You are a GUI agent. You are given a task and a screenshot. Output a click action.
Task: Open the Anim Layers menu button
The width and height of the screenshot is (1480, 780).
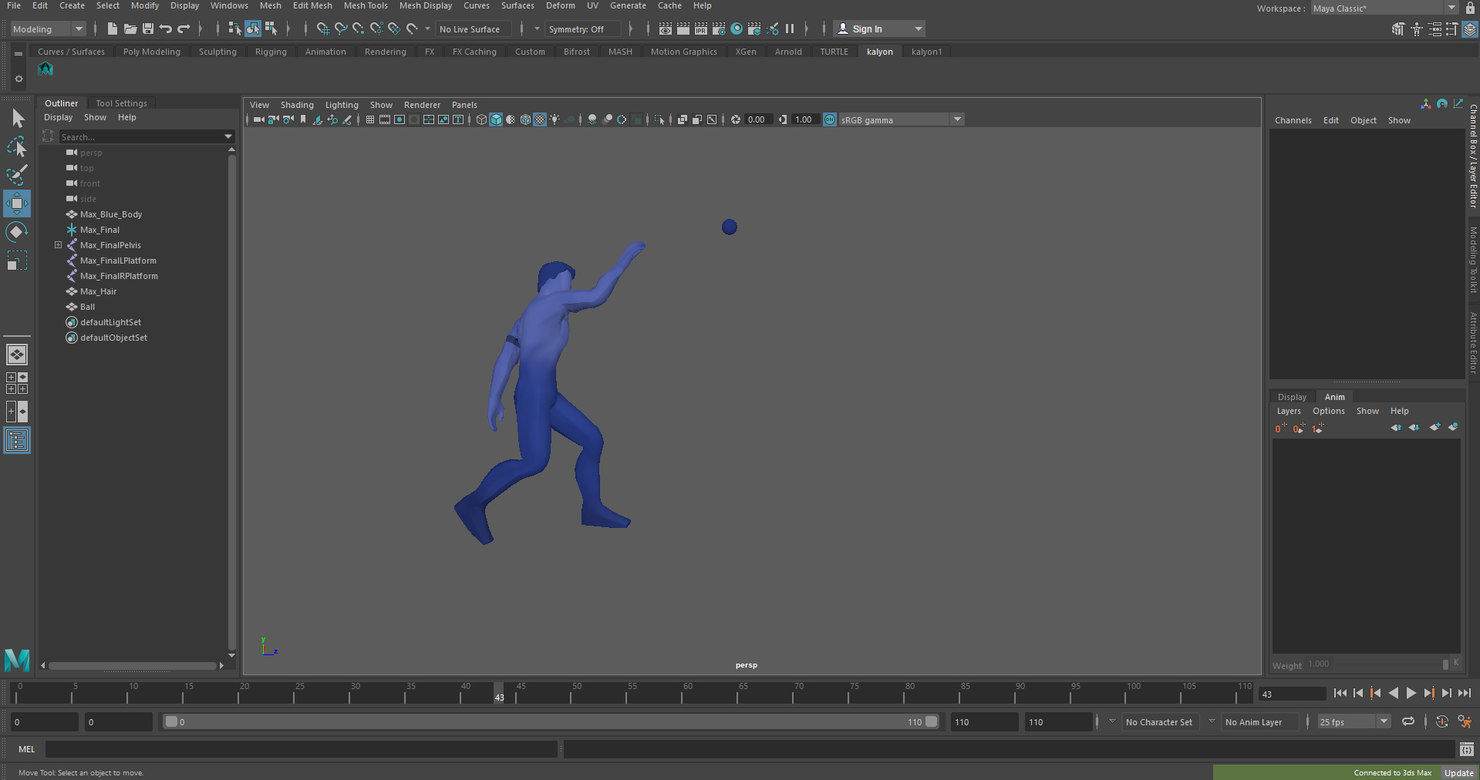1288,411
